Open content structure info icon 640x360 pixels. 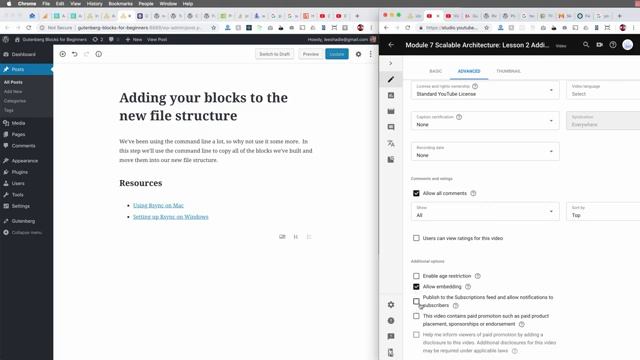coord(99,54)
